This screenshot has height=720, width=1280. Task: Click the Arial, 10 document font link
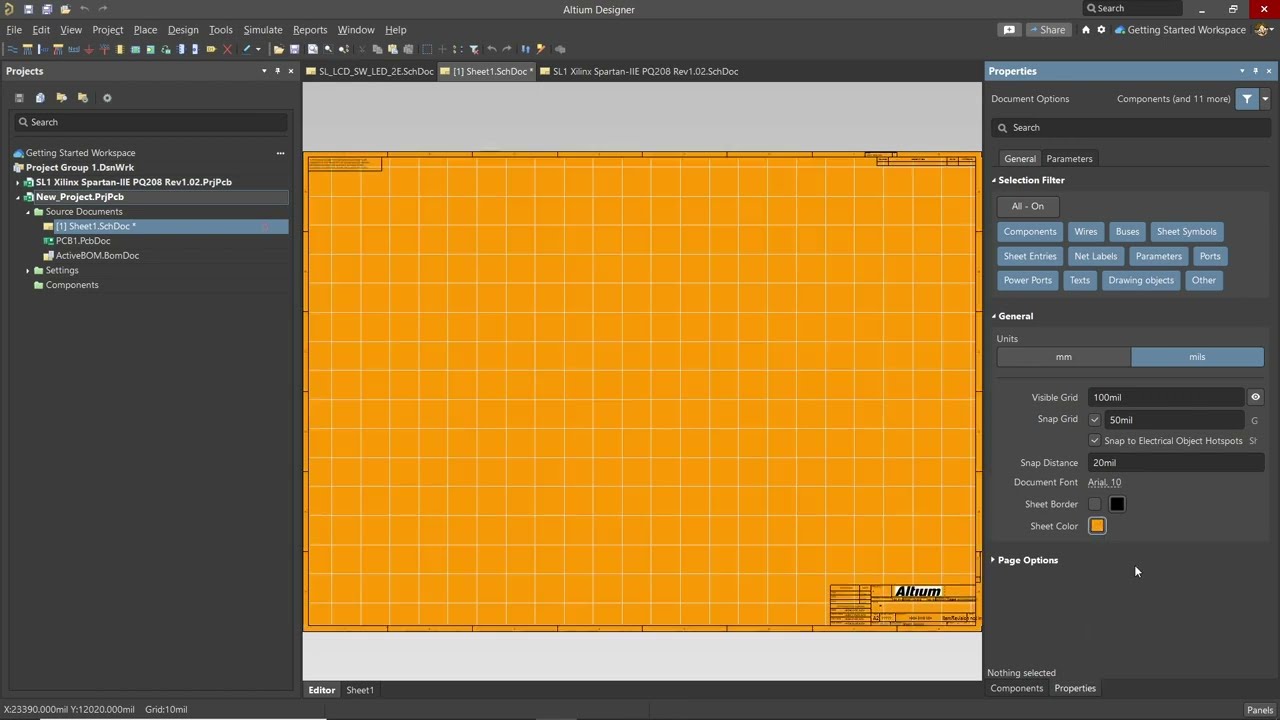pyautogui.click(x=1104, y=482)
